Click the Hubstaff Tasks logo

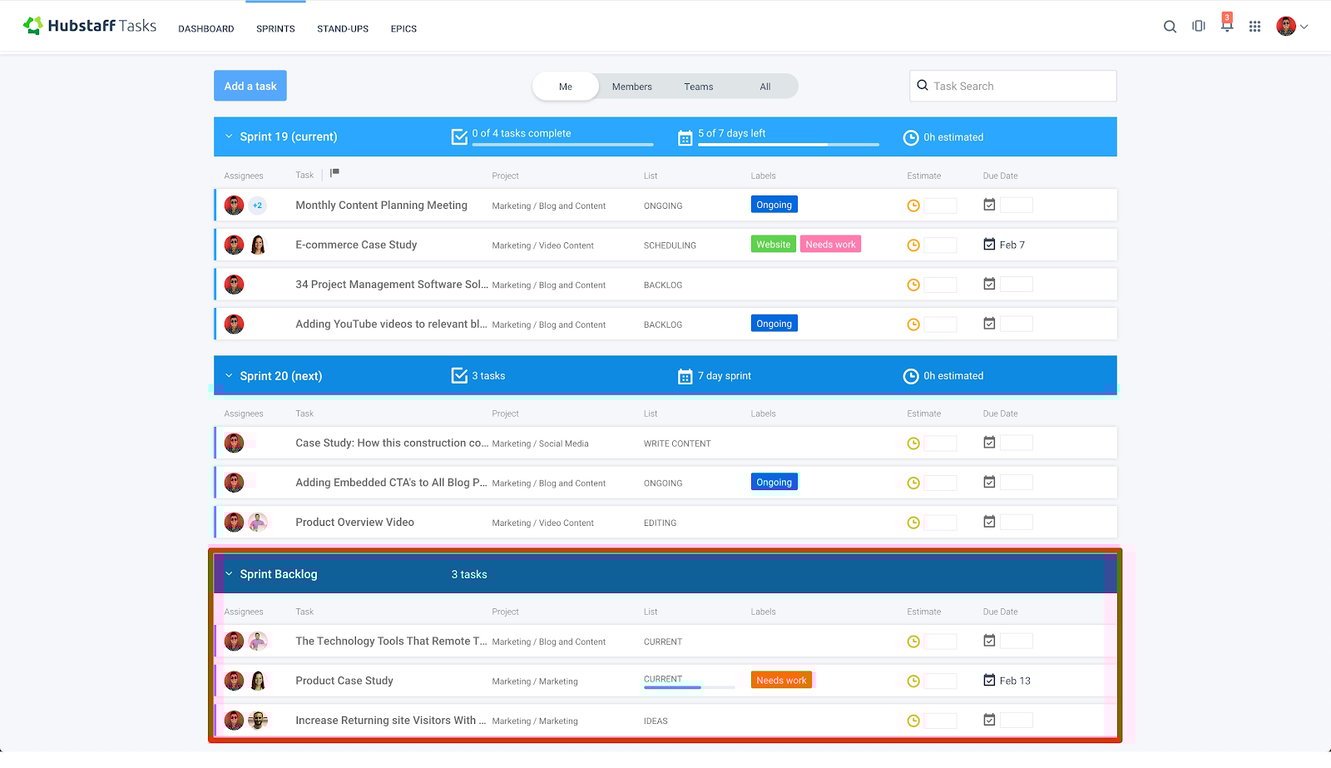point(90,26)
